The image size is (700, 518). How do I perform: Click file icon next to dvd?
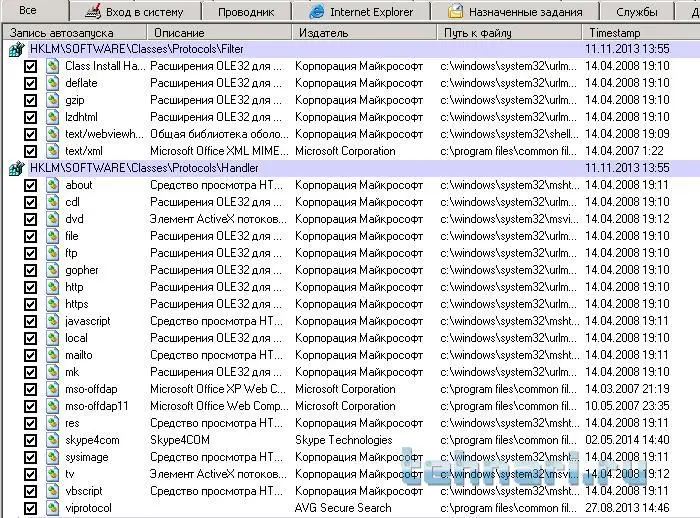(x=52, y=219)
